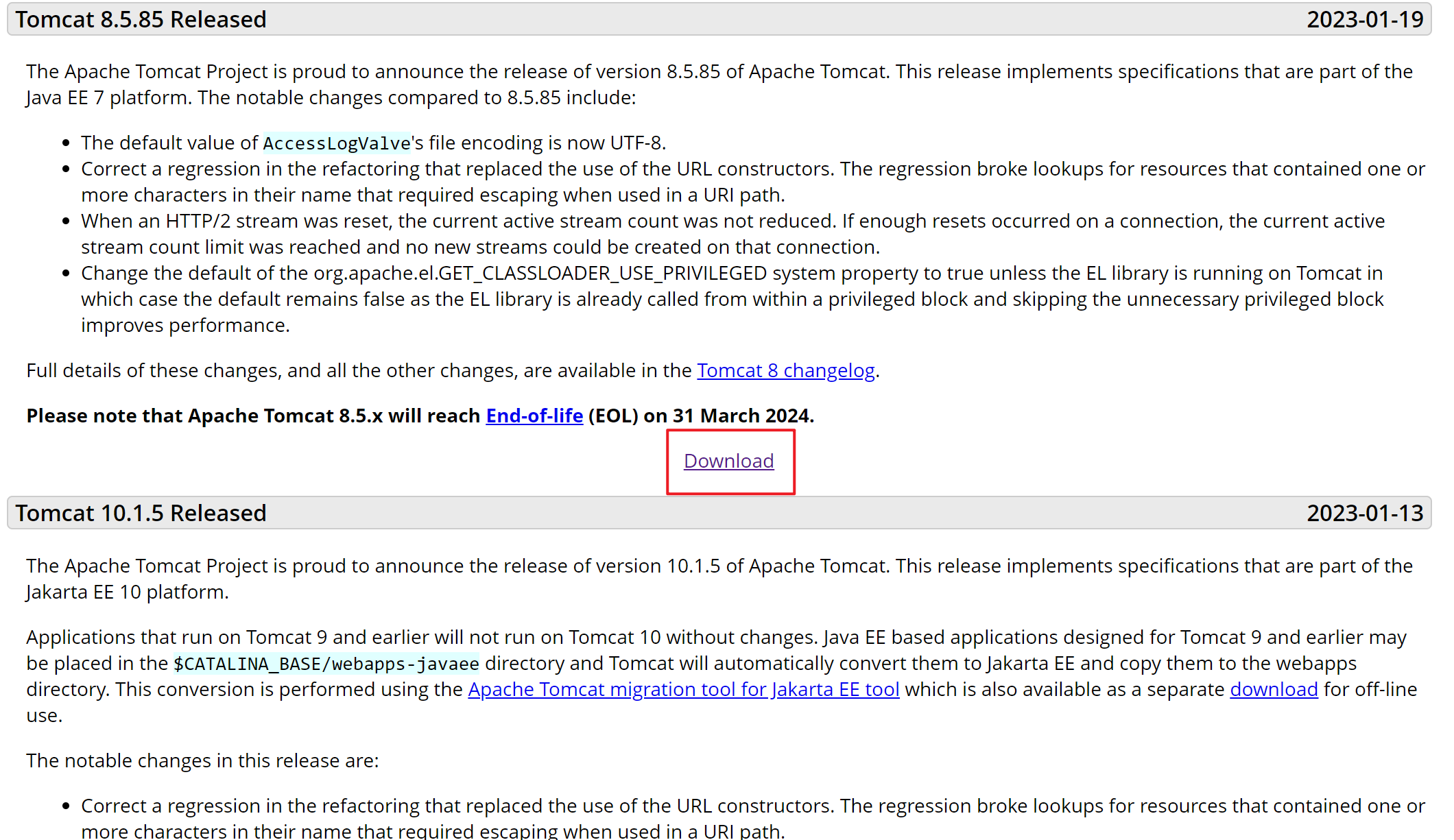1454x840 pixels.
Task: Follow the End-of-life link
Action: pos(534,416)
